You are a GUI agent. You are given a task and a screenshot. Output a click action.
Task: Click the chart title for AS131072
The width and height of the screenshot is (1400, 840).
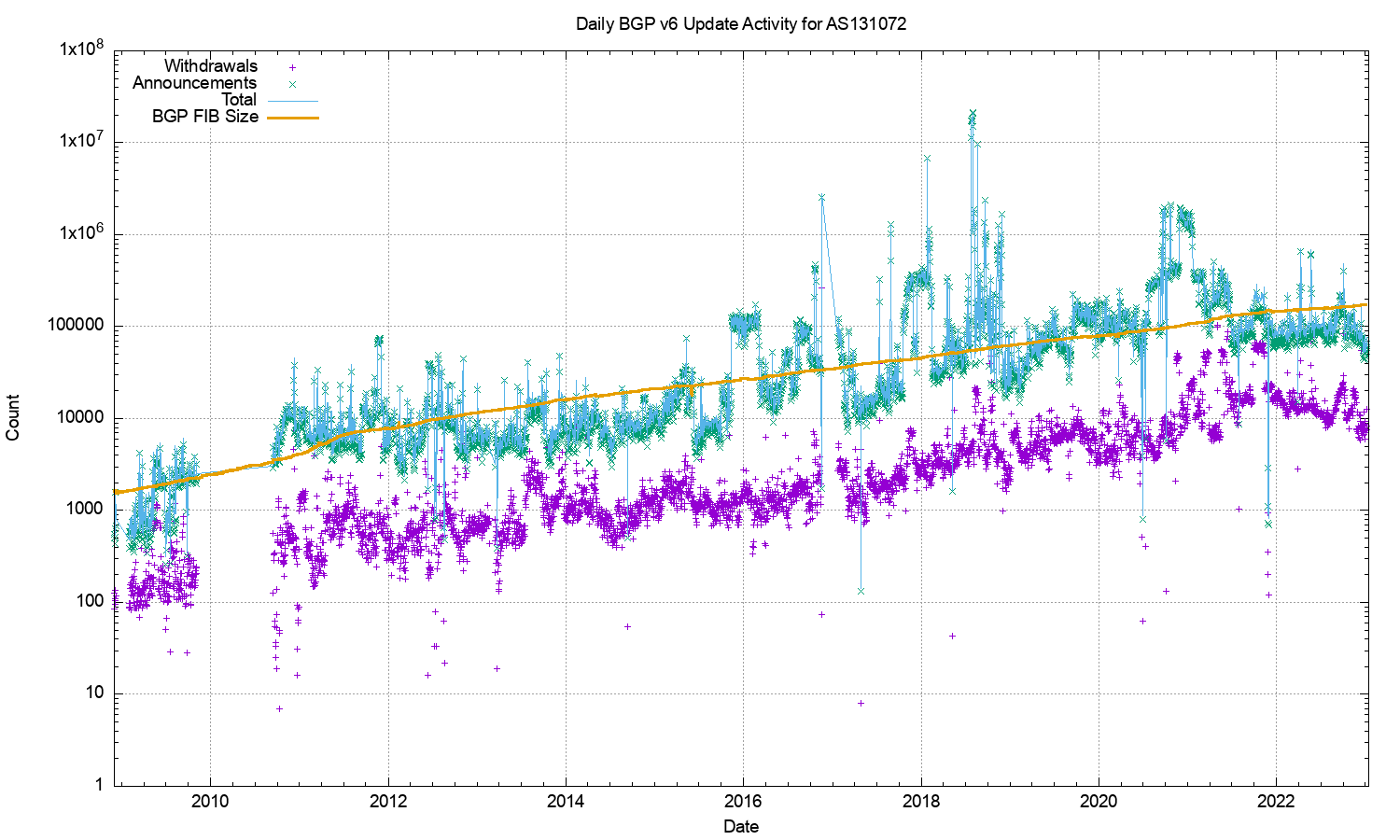(x=741, y=23)
